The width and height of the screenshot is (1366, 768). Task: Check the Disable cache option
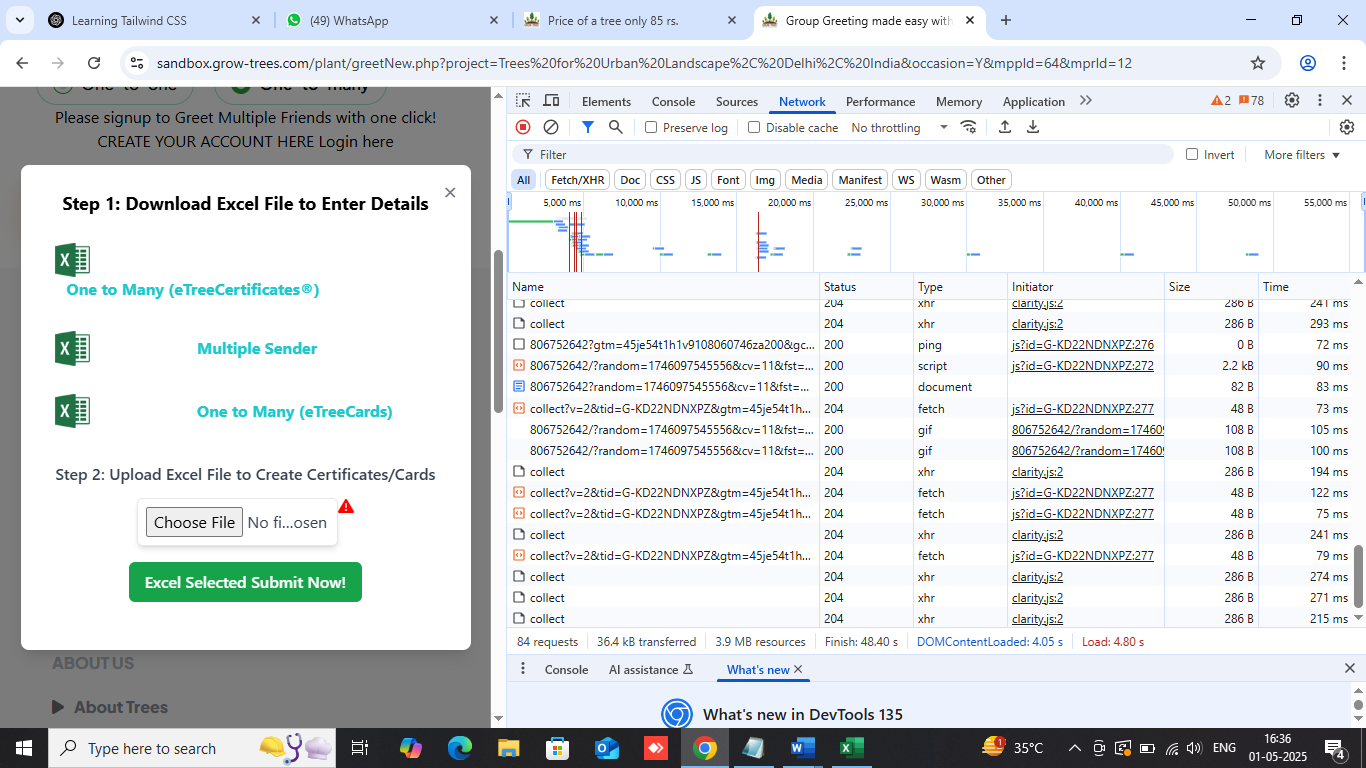click(x=755, y=128)
